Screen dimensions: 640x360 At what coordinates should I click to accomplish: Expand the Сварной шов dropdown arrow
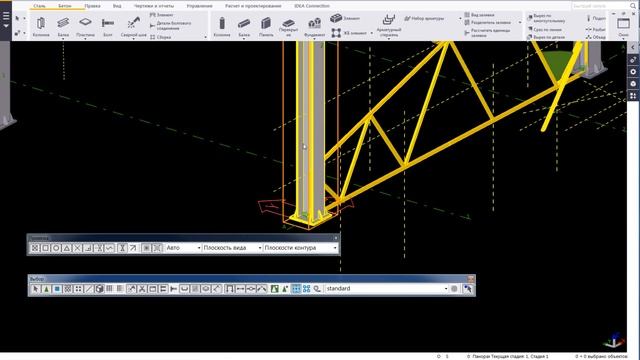click(x=133, y=39)
